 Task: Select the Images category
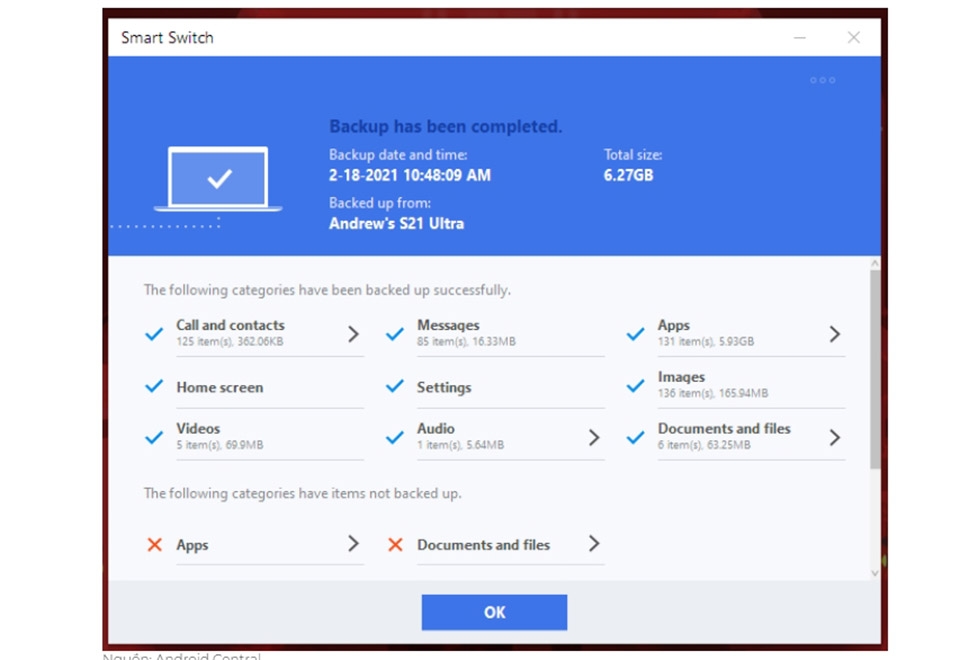681,377
